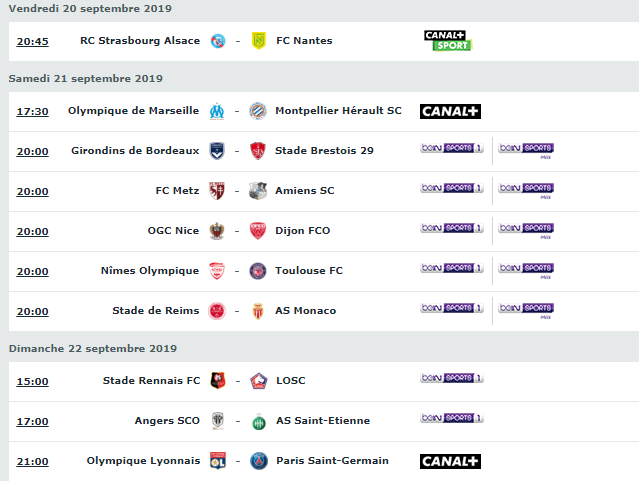Click the FC Nantes yellow crest
This screenshot has height=484, width=639.
(259, 41)
